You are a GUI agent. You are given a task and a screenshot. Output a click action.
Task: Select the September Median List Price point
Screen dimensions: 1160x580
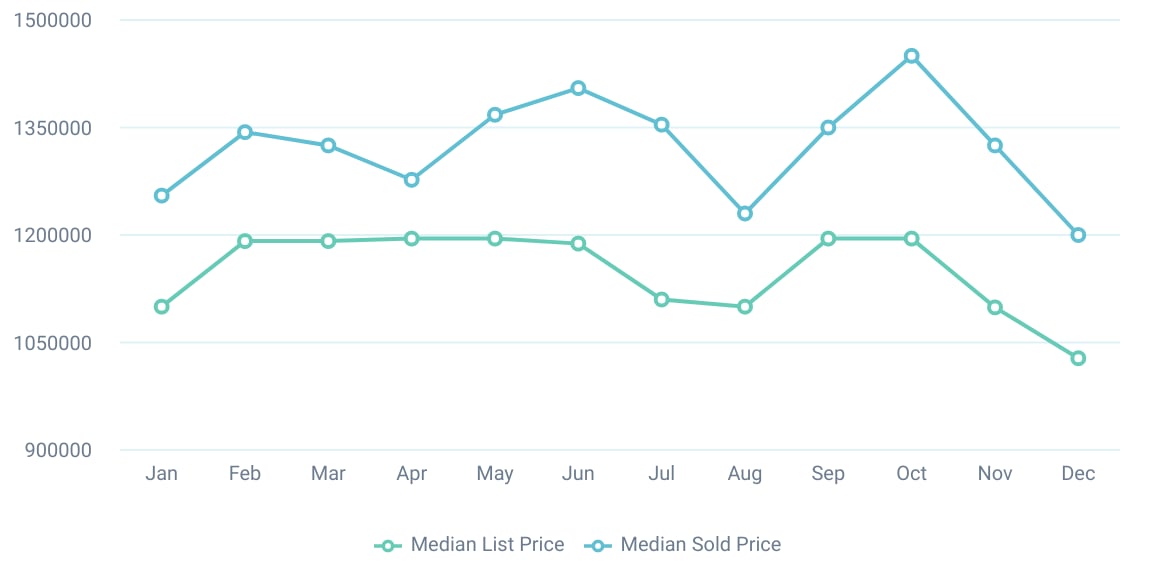828,239
